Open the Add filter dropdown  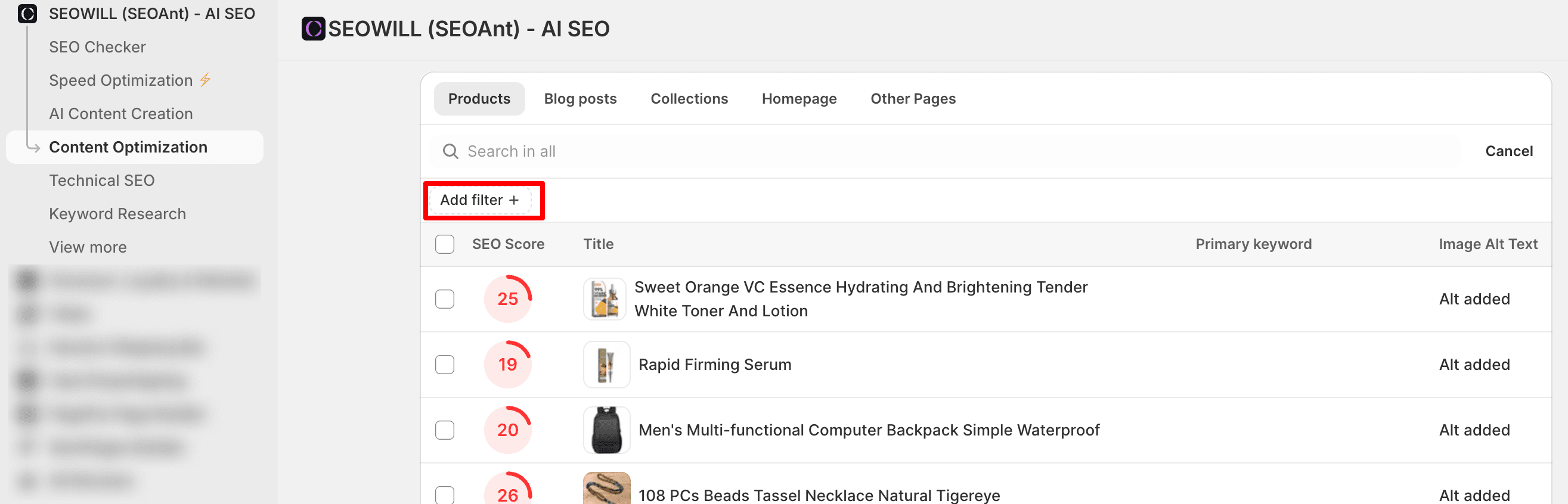click(x=480, y=200)
